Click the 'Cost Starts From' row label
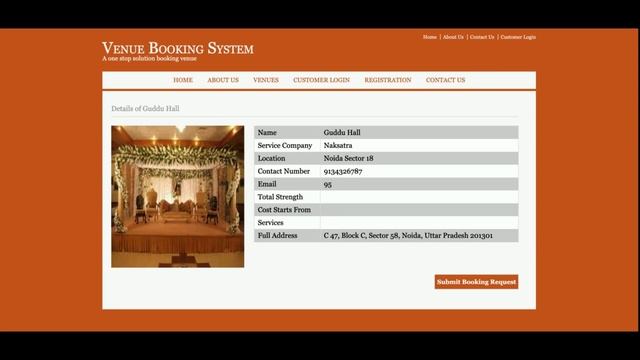640x360 pixels. [284, 210]
